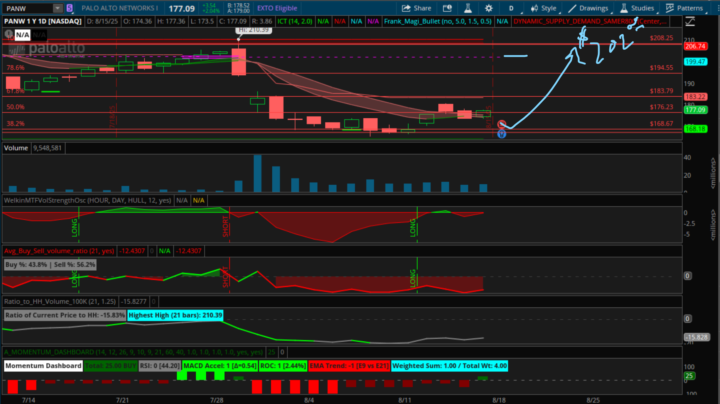The height and width of the screenshot is (404, 720).
Task: Click the 199.47 cyan price axis bubble
Action: 695,62
